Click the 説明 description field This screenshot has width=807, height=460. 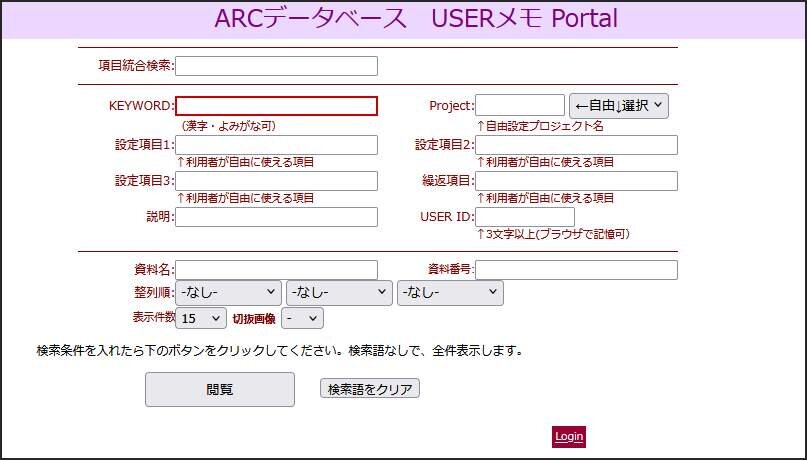tap(276, 217)
